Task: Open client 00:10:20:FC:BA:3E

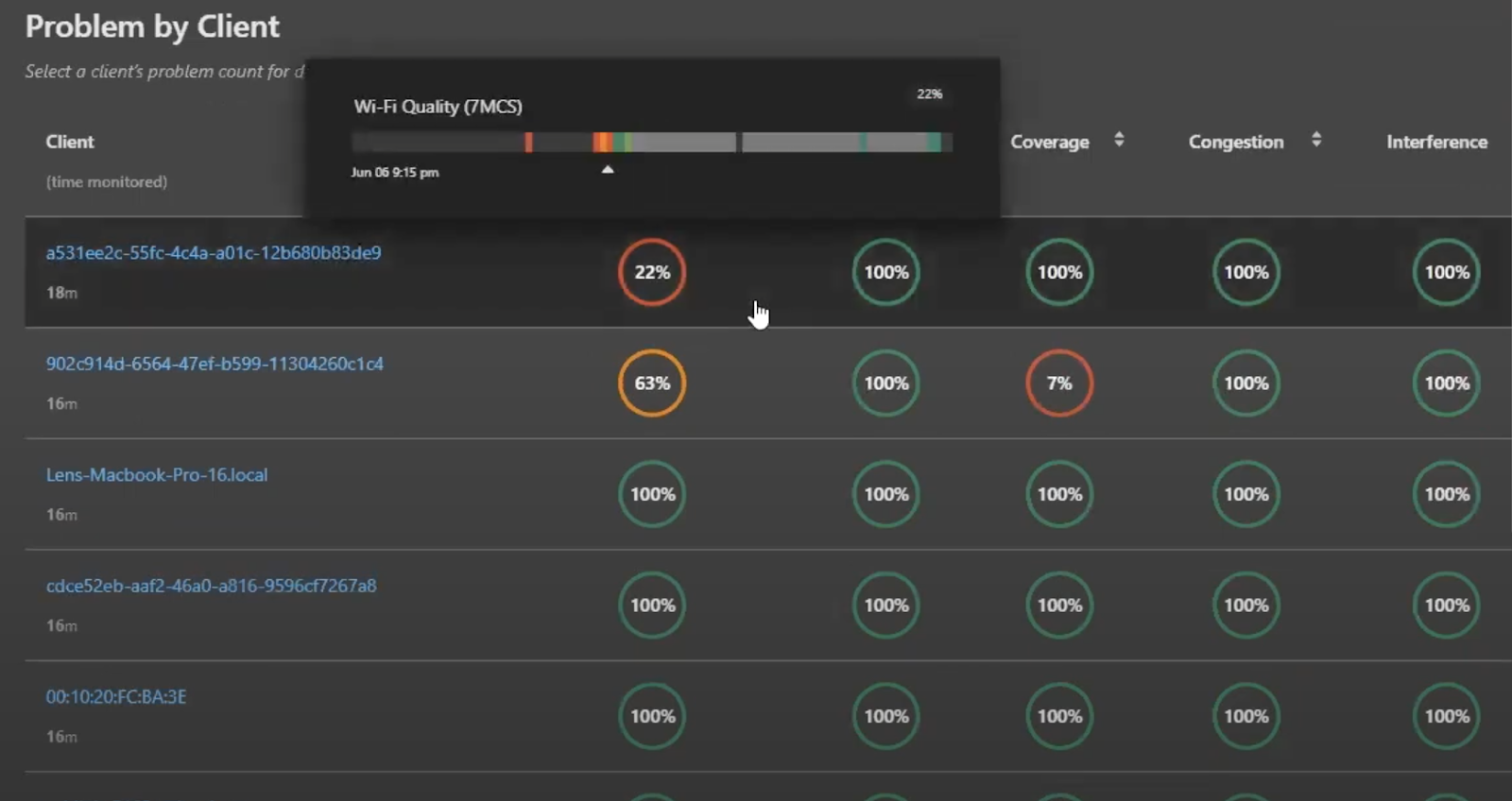Action: point(116,697)
